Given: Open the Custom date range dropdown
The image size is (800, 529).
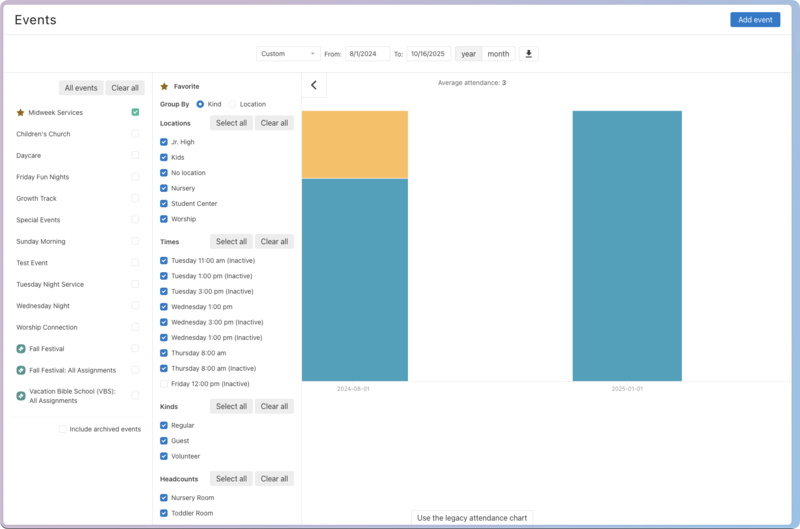Looking at the screenshot, I should click(x=288, y=54).
